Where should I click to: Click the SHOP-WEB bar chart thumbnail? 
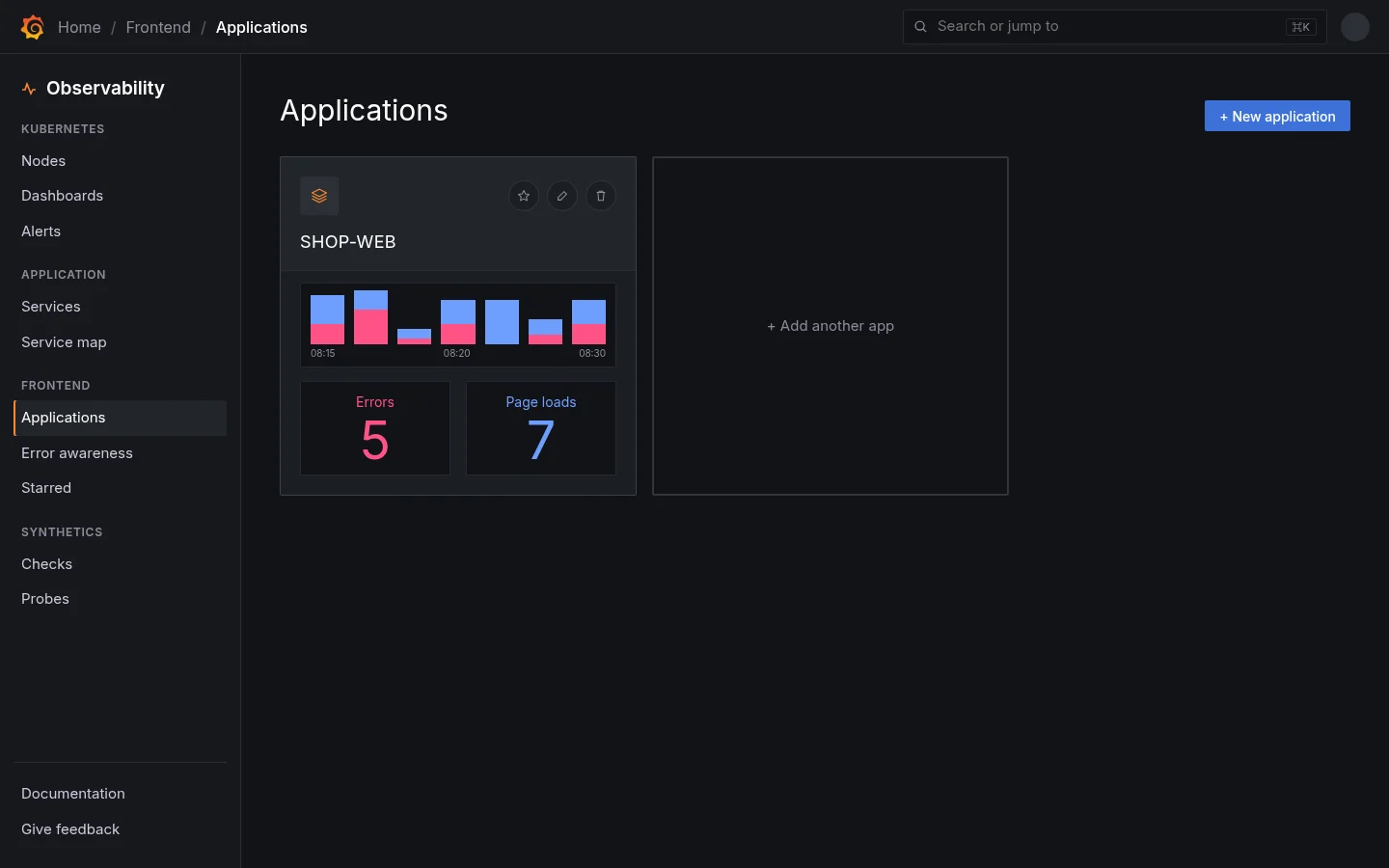(458, 325)
